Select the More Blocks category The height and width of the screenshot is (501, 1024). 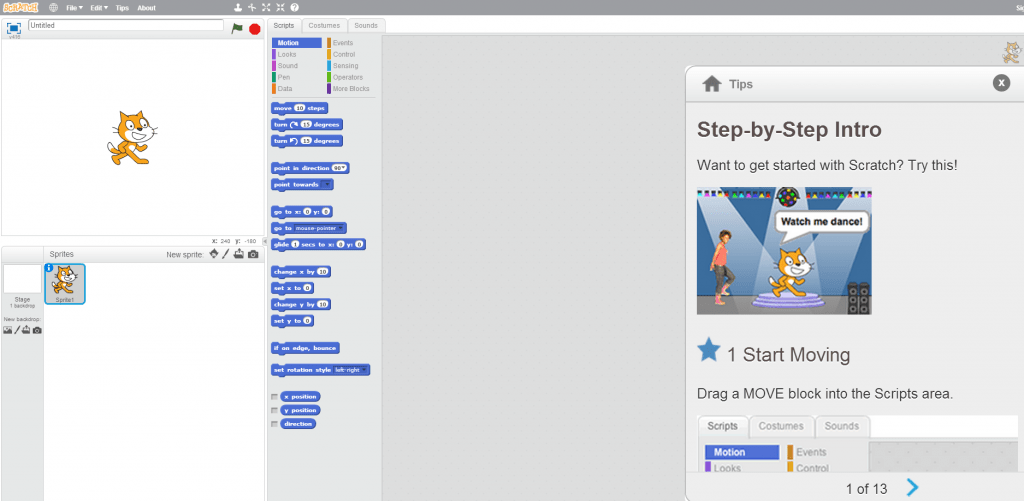point(350,88)
